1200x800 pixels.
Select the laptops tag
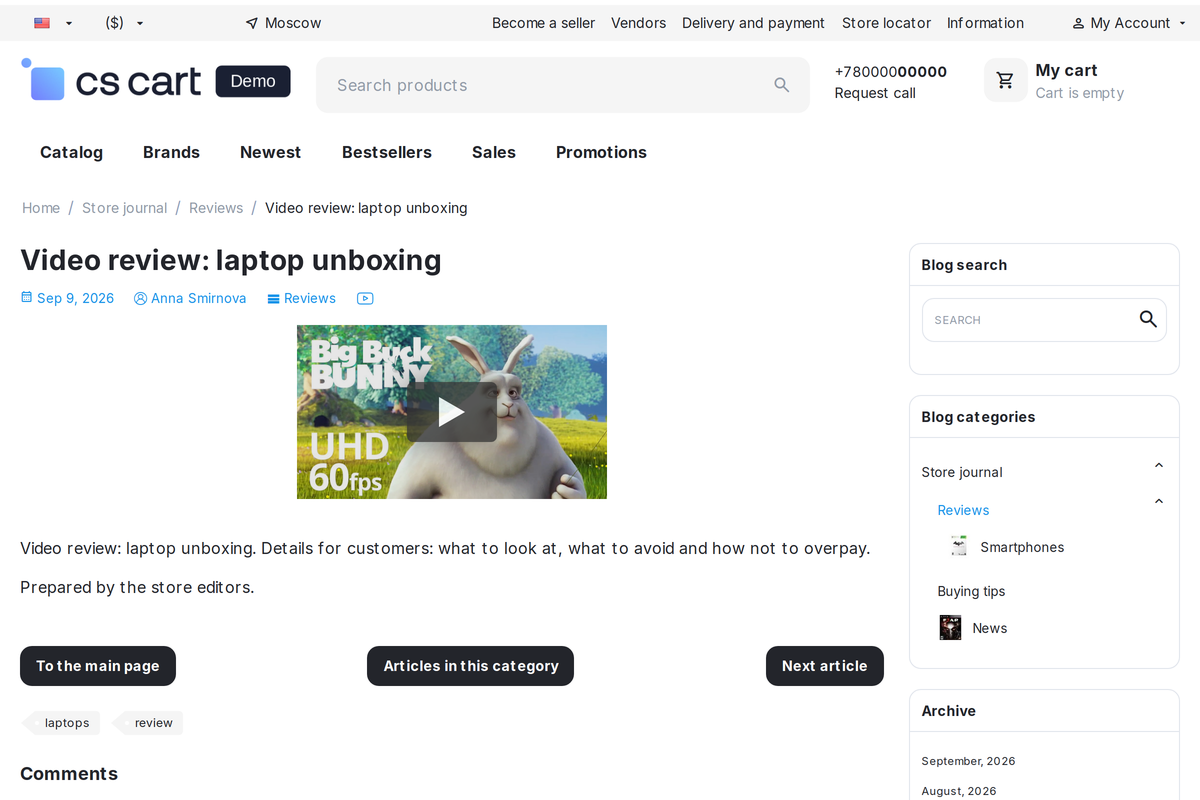pos(62,723)
